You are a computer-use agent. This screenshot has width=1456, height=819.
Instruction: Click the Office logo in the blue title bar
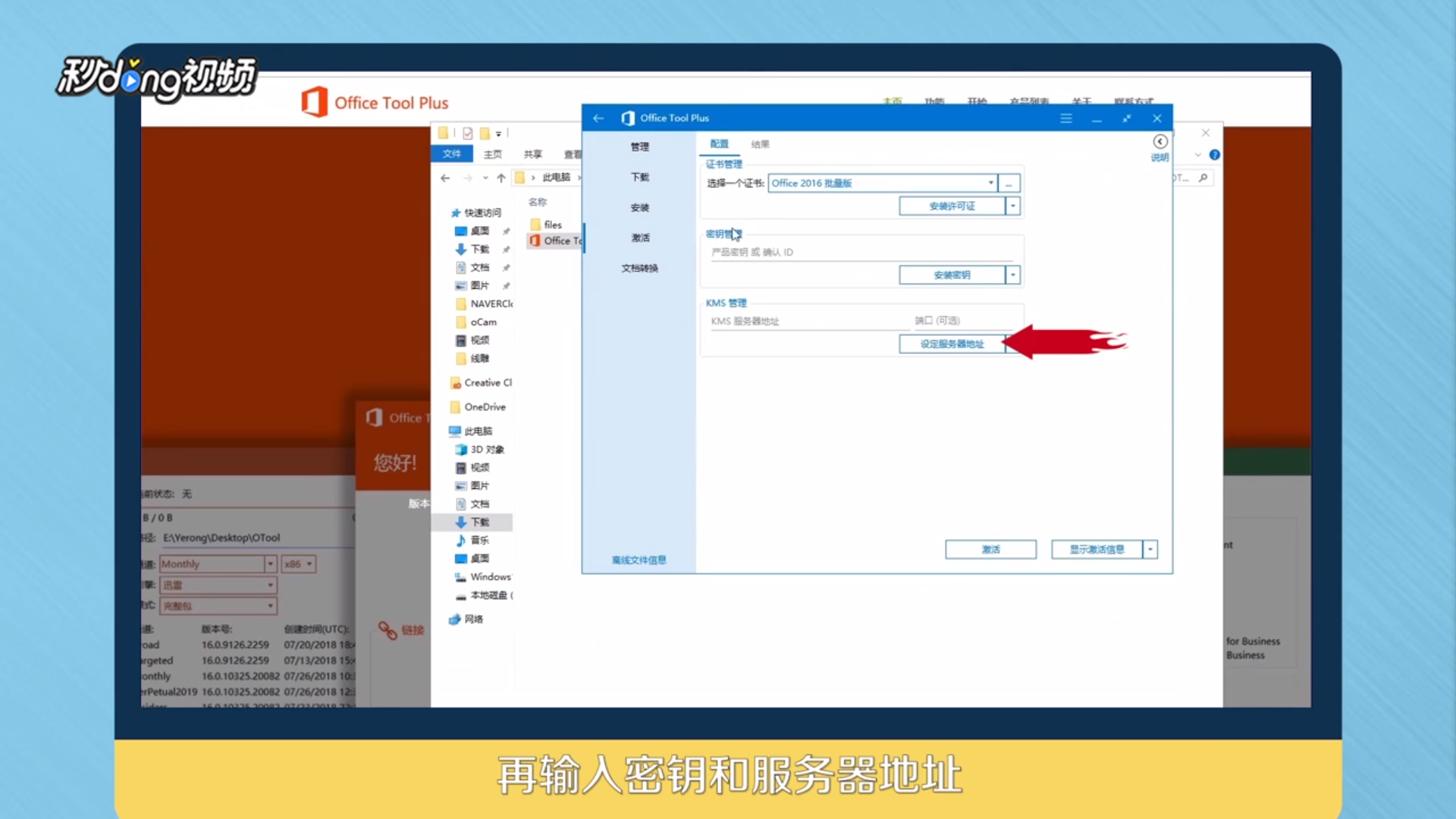point(627,118)
